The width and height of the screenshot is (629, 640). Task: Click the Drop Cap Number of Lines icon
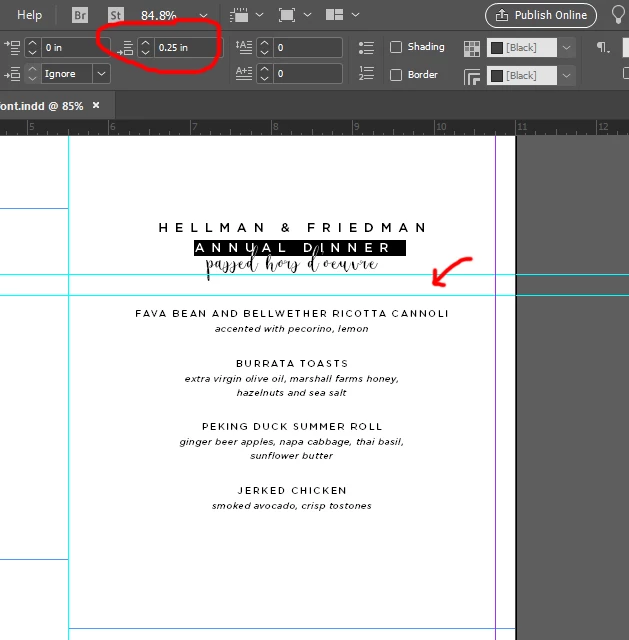pos(244,47)
